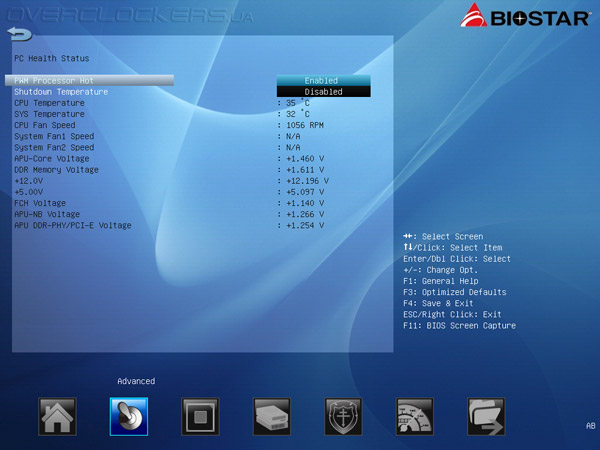Click the F3: Optimized Defaults hint
Screen dimensions: 600x450
(x=455, y=292)
